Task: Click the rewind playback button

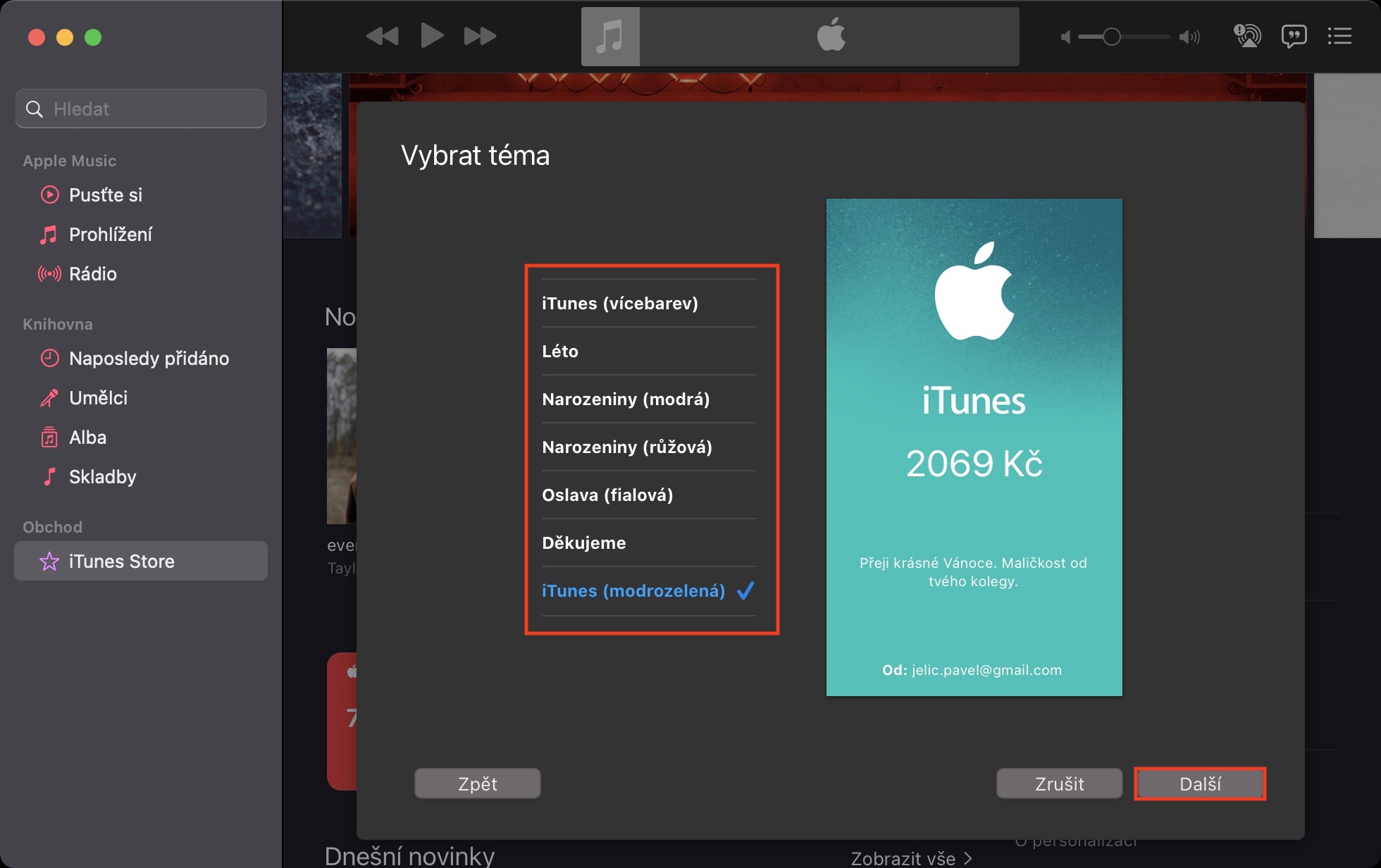Action: tap(383, 36)
